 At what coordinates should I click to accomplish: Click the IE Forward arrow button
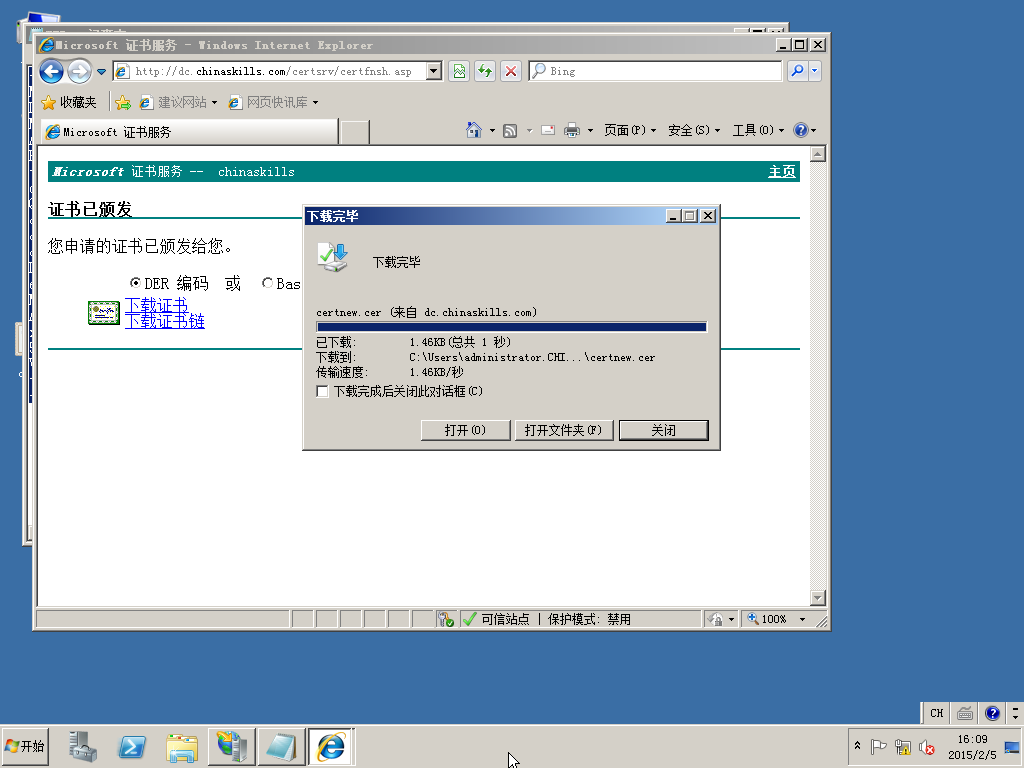click(x=80, y=71)
